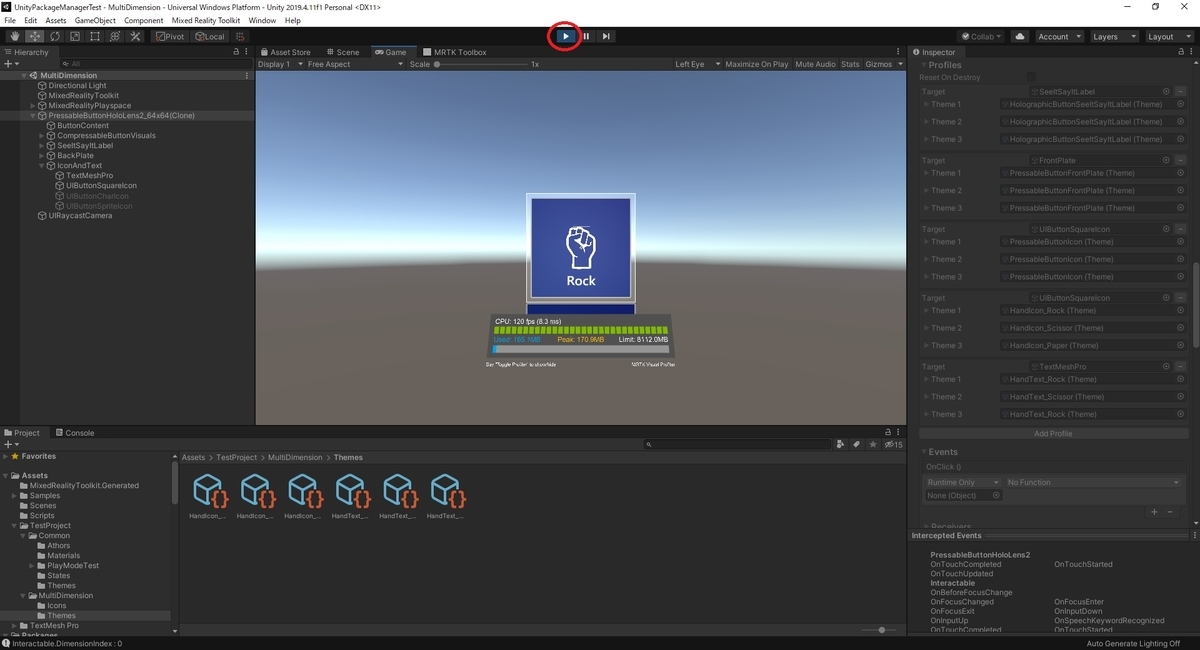Switch to the Asset Store tab
This screenshot has width=1200, height=650.
(x=284, y=52)
